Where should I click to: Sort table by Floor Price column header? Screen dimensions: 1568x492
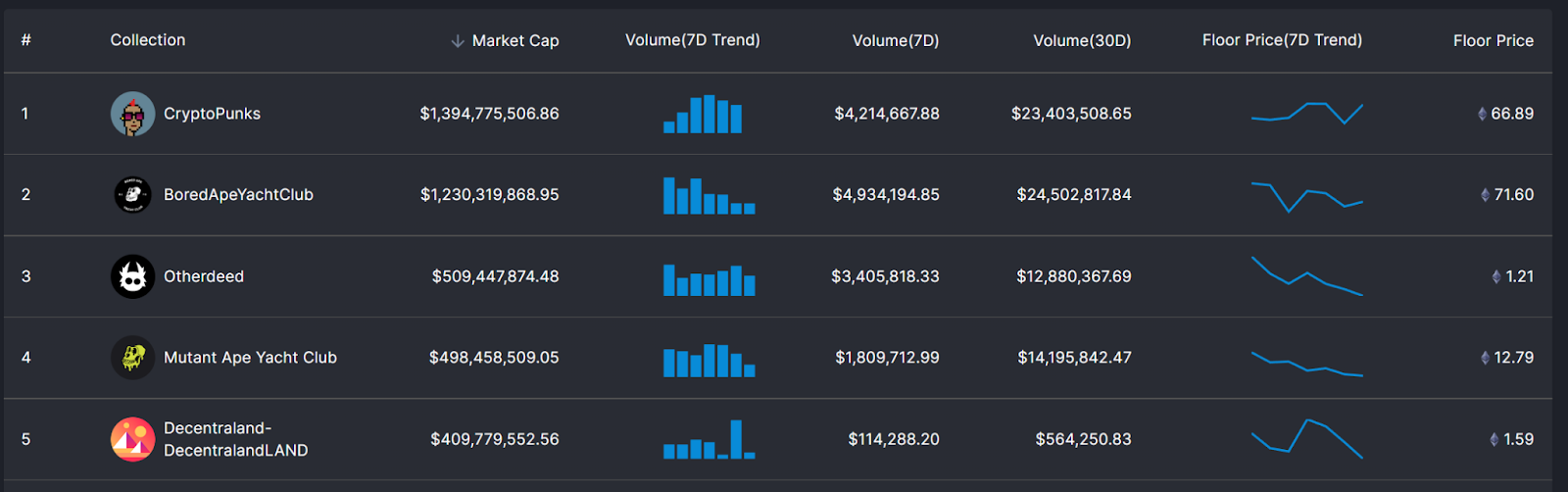(1493, 41)
